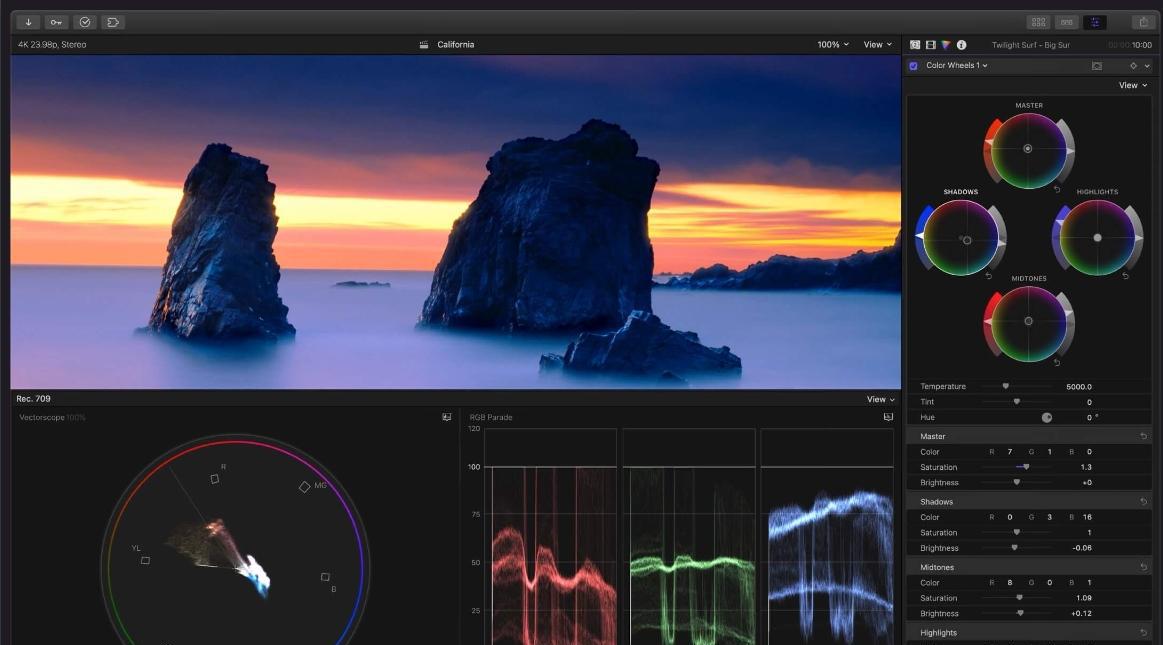Click the Shadows color wheel puck
This screenshot has width=1163, height=645.
[x=966, y=240]
